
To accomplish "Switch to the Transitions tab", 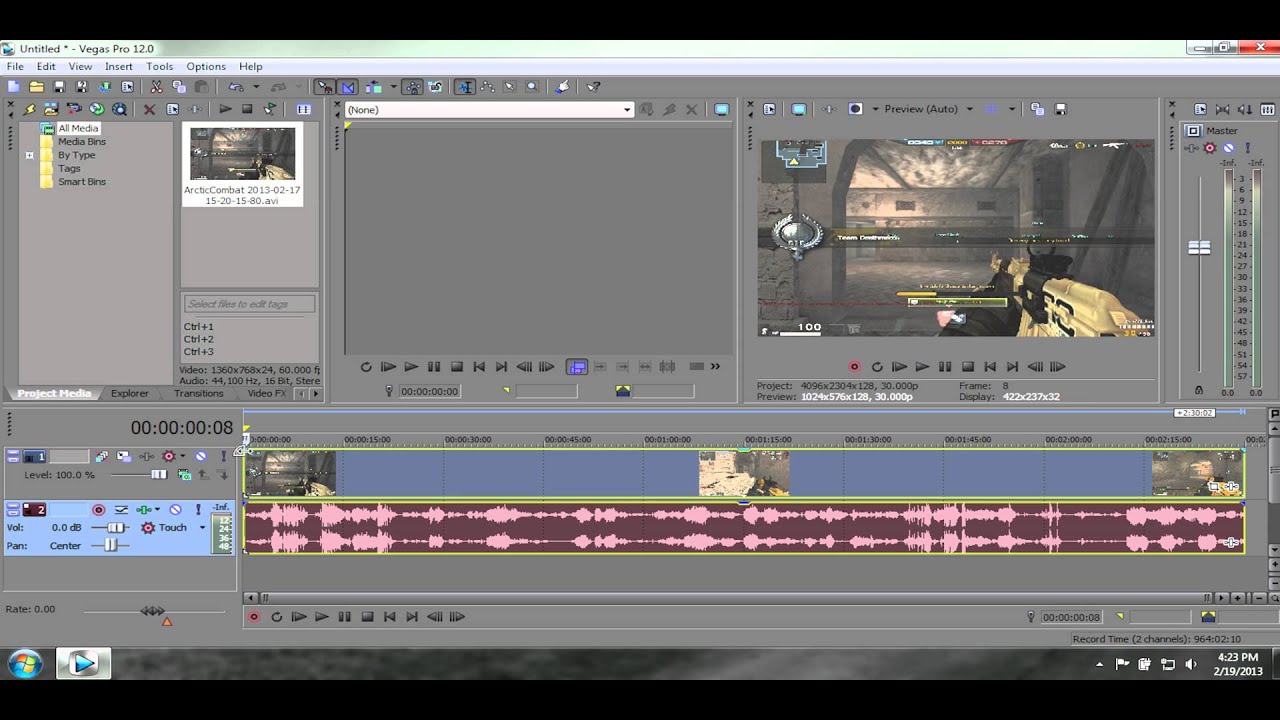I will click(x=198, y=393).
